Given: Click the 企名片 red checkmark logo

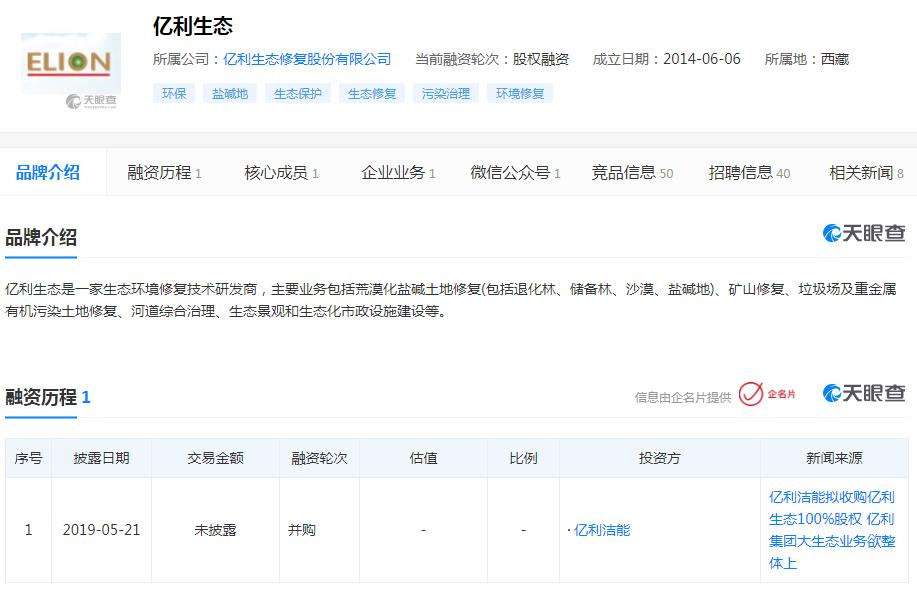Looking at the screenshot, I should 767,394.
